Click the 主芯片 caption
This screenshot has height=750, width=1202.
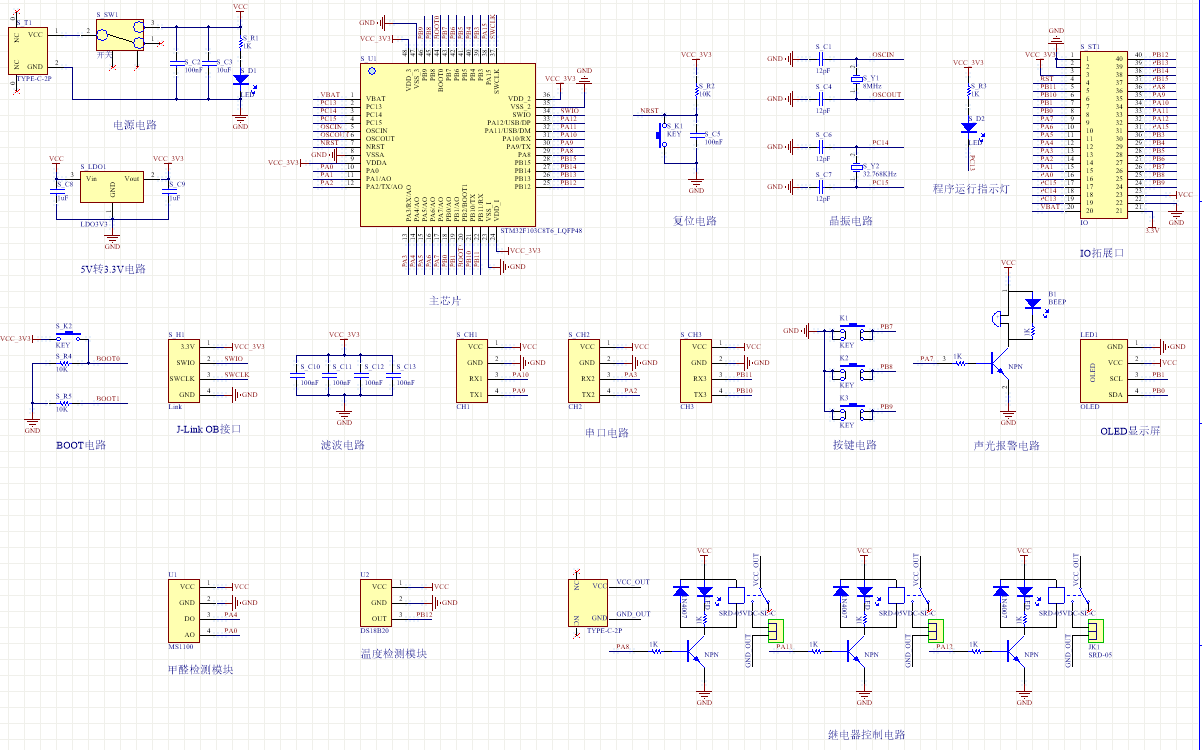click(x=445, y=300)
